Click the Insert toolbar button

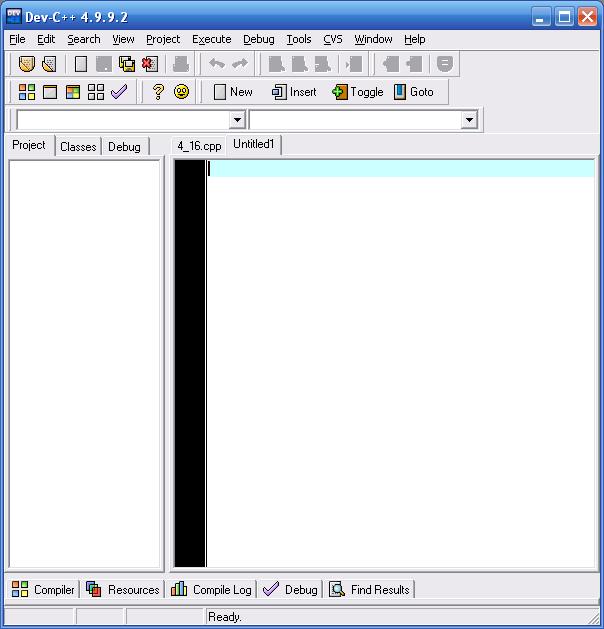[293, 92]
